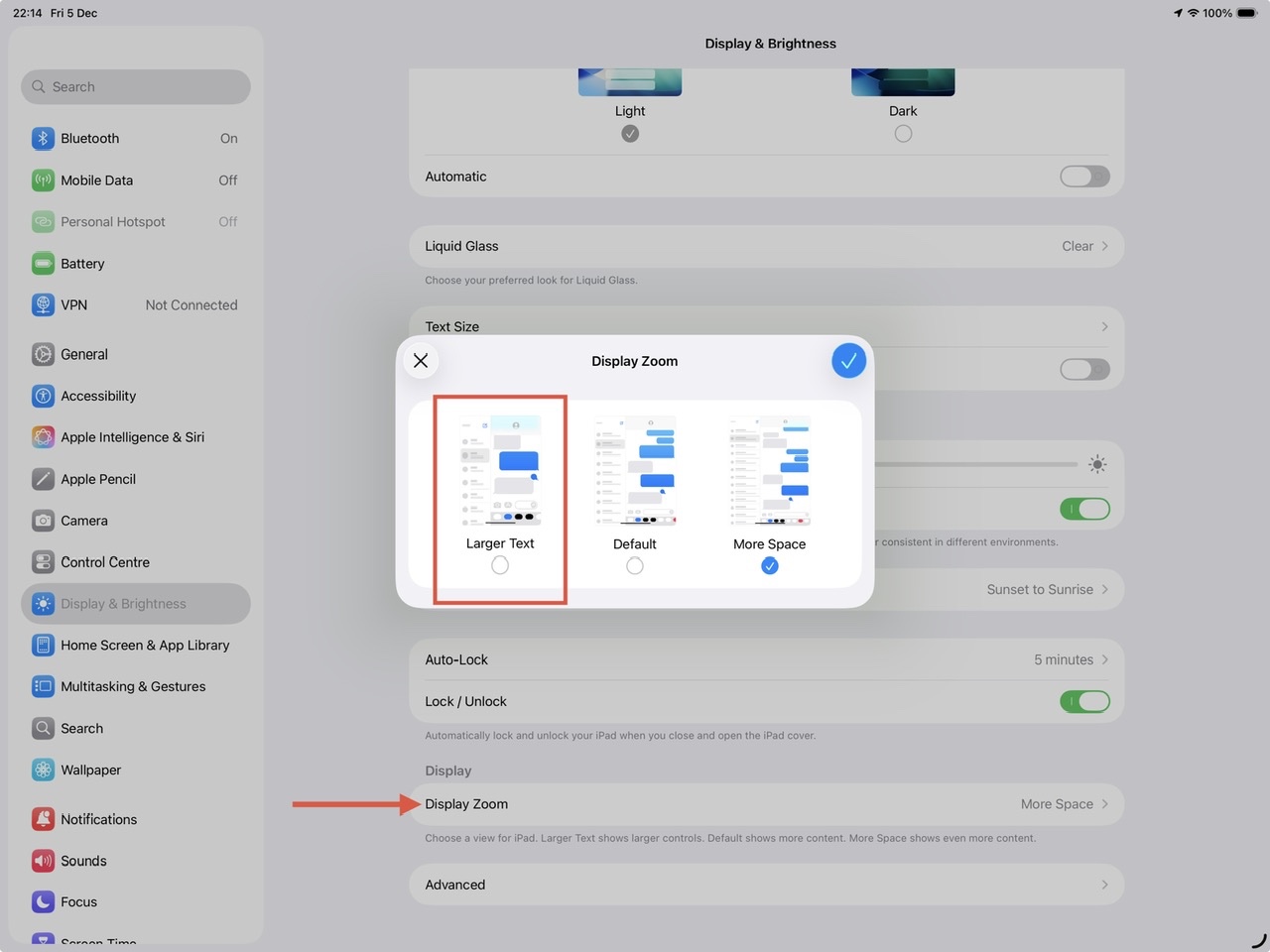Tap the Light appearance preview image
The width and height of the screenshot is (1270, 952).
coord(630,82)
